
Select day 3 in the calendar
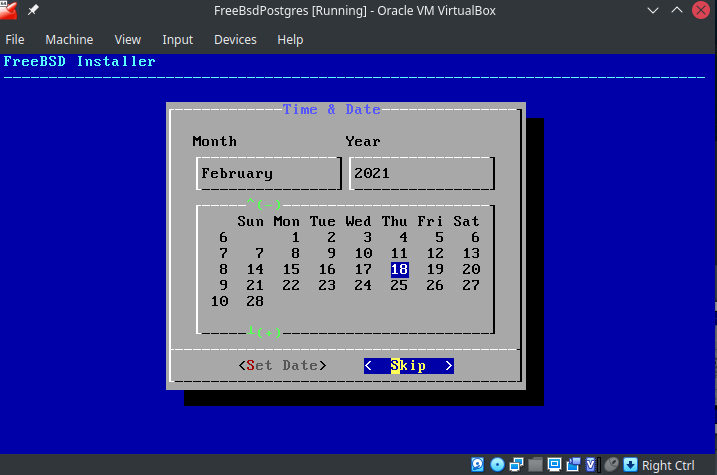pyautogui.click(x=367, y=237)
